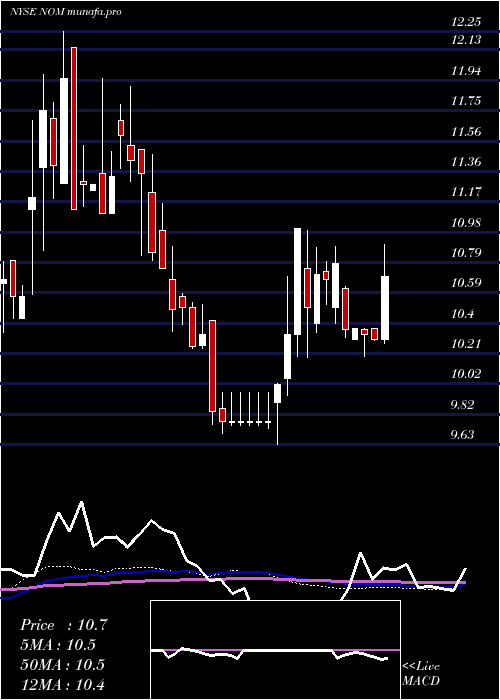Click the 10.4 price axis label
Viewport: 500px width, 700px height.
(462, 313)
